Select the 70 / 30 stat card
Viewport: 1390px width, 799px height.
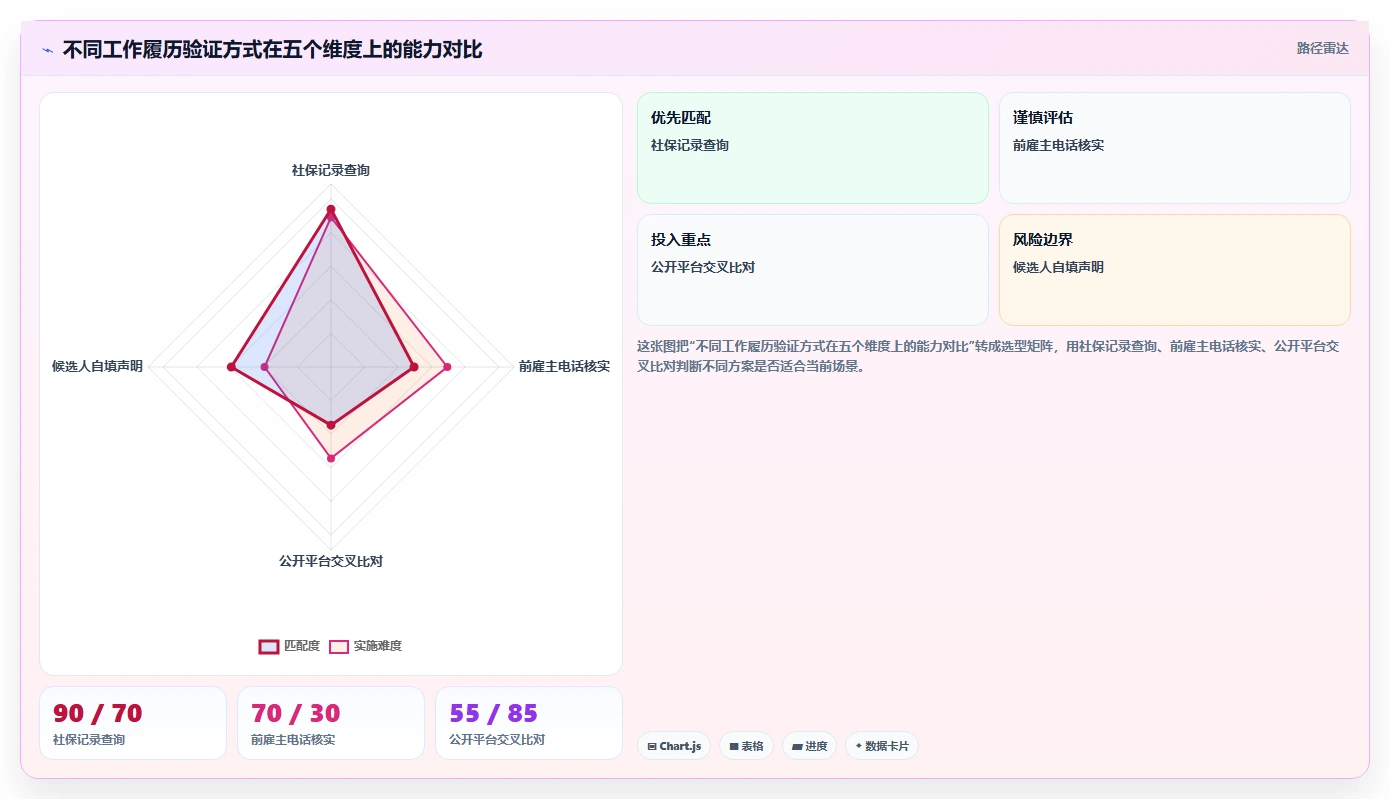click(x=331, y=723)
